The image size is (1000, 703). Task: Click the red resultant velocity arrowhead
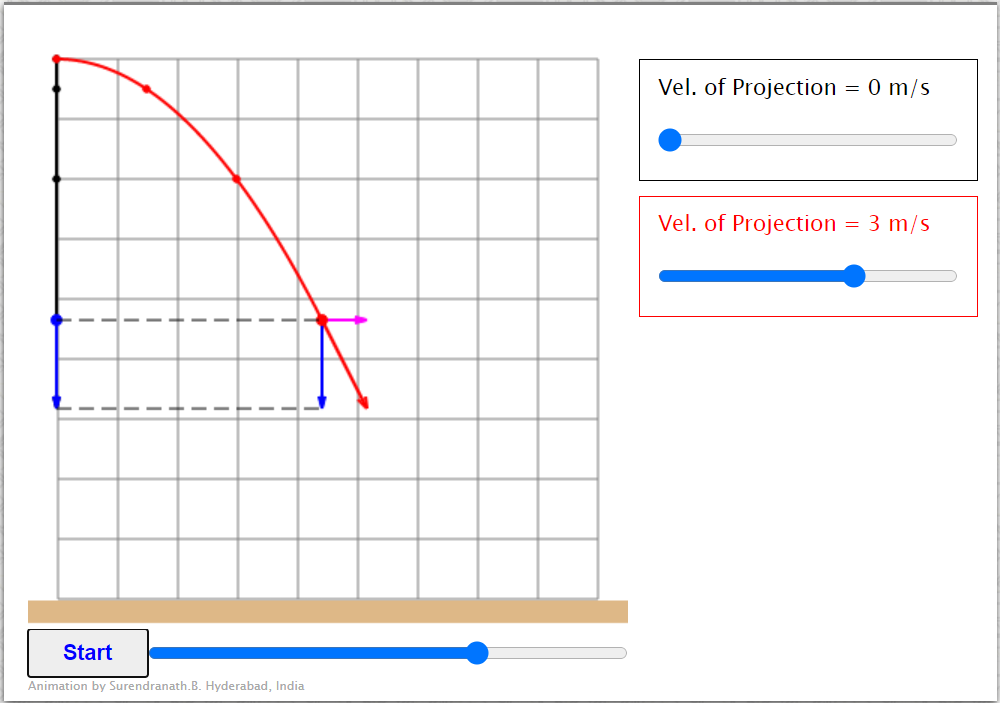pos(364,403)
